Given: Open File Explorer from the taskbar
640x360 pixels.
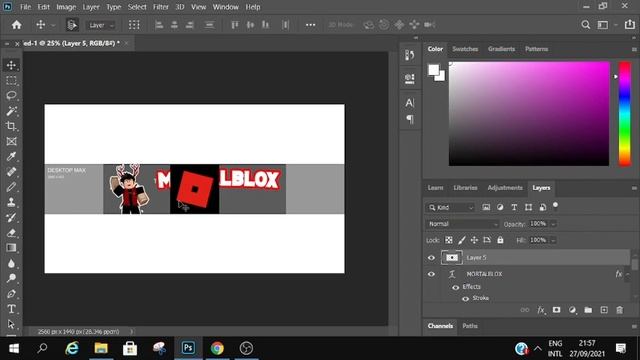Looking at the screenshot, I should [x=101, y=348].
